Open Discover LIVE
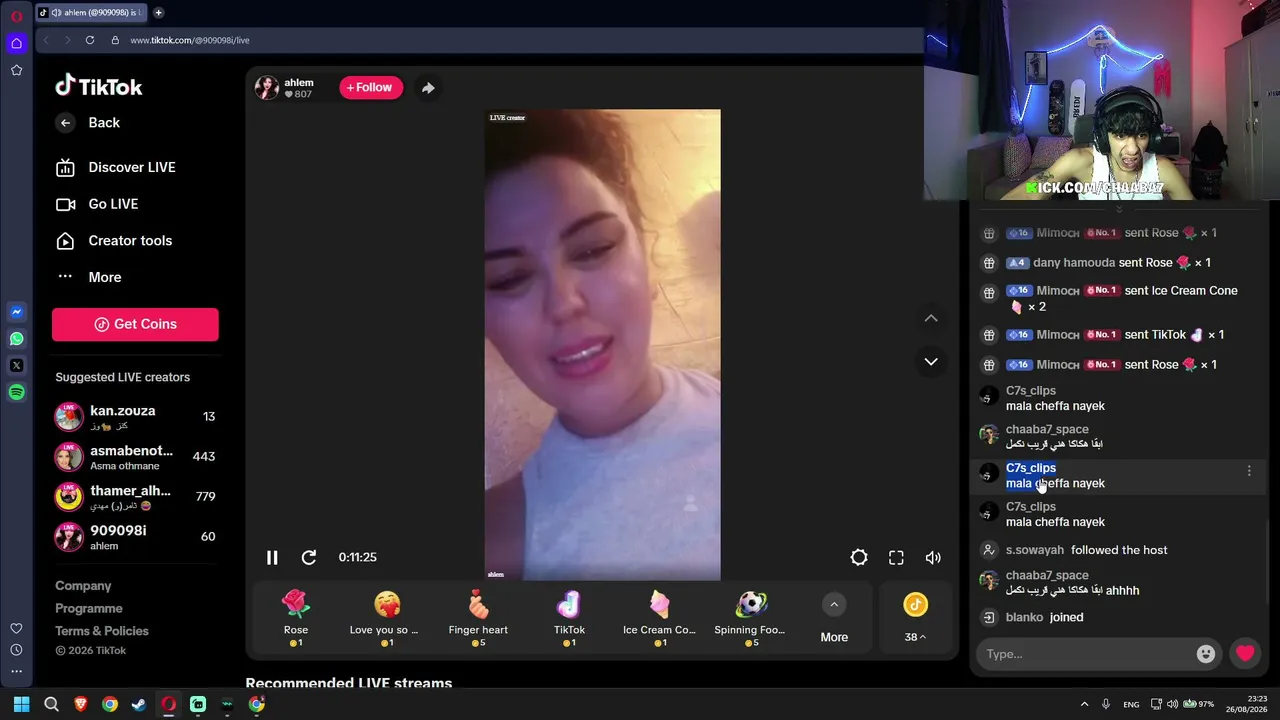Screen dimensions: 1280x720 pyautogui.click(x=116, y=167)
